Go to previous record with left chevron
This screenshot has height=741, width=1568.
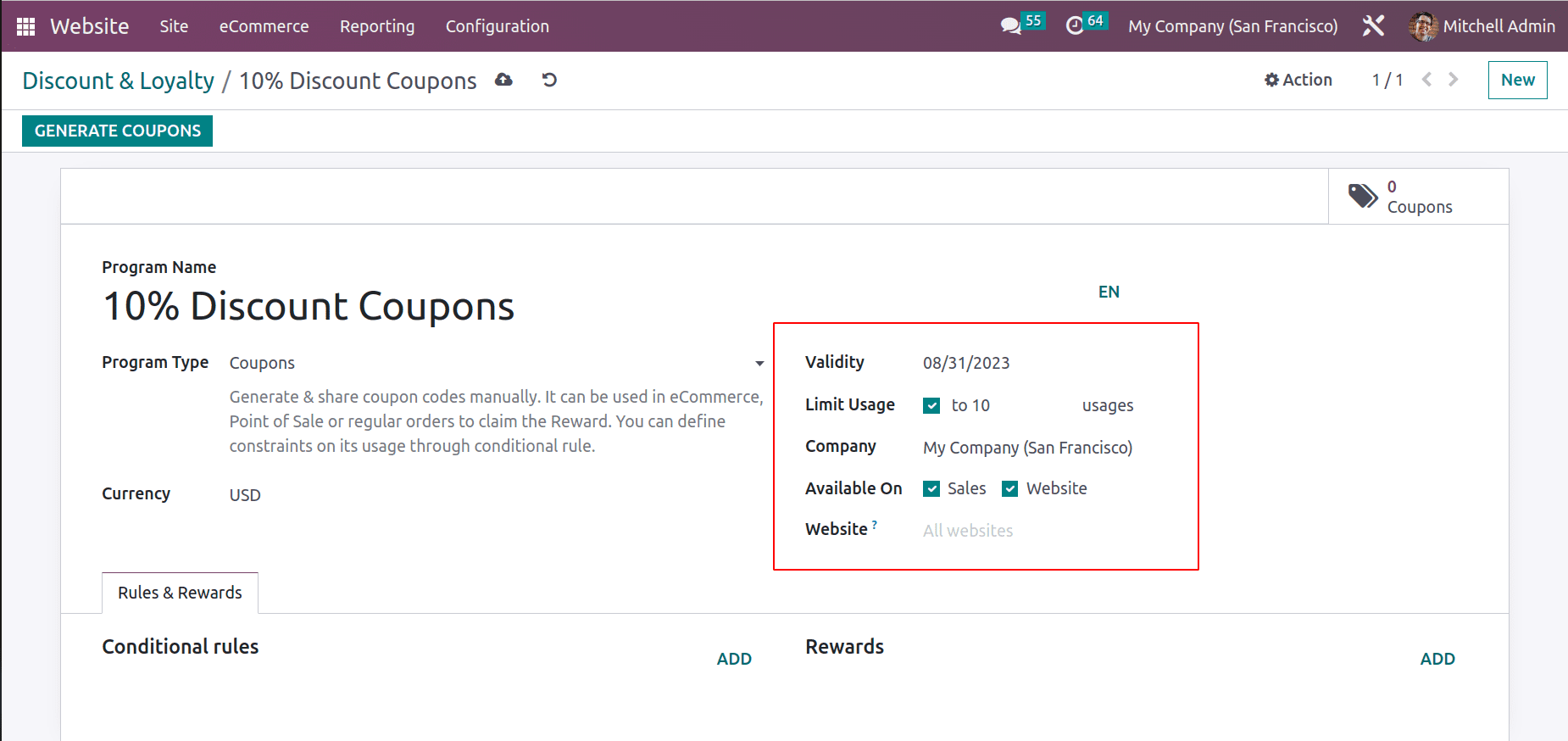(1427, 80)
